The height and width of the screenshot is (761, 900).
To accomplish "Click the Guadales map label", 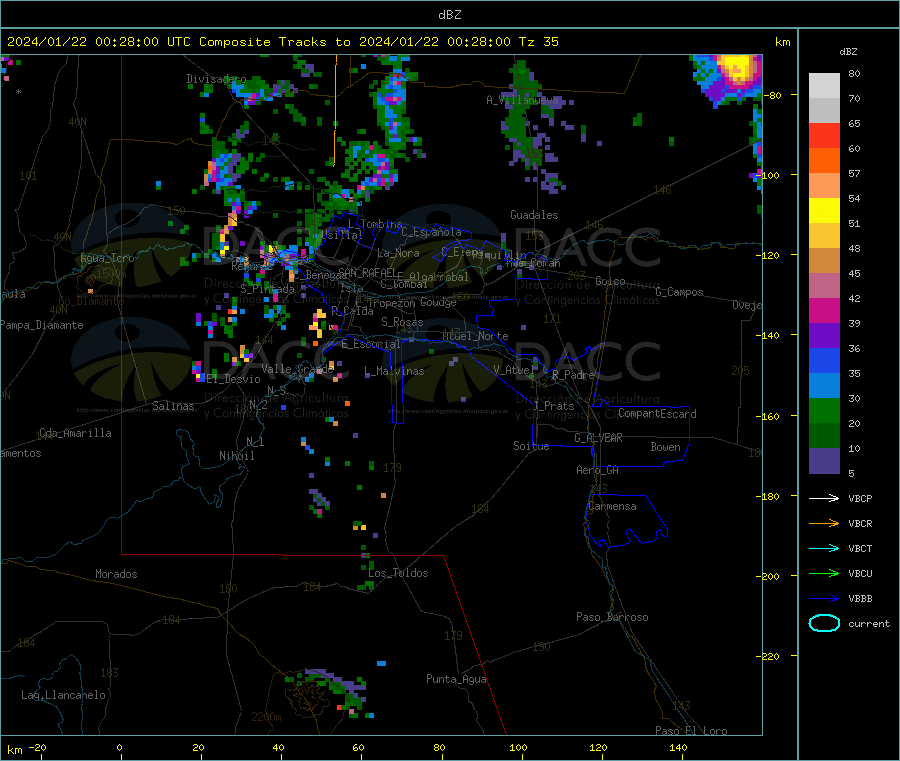I will tap(534, 215).
